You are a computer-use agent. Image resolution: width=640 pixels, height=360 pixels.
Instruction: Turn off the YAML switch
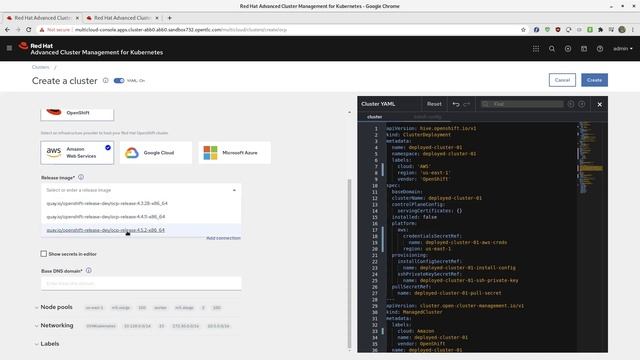pos(119,80)
